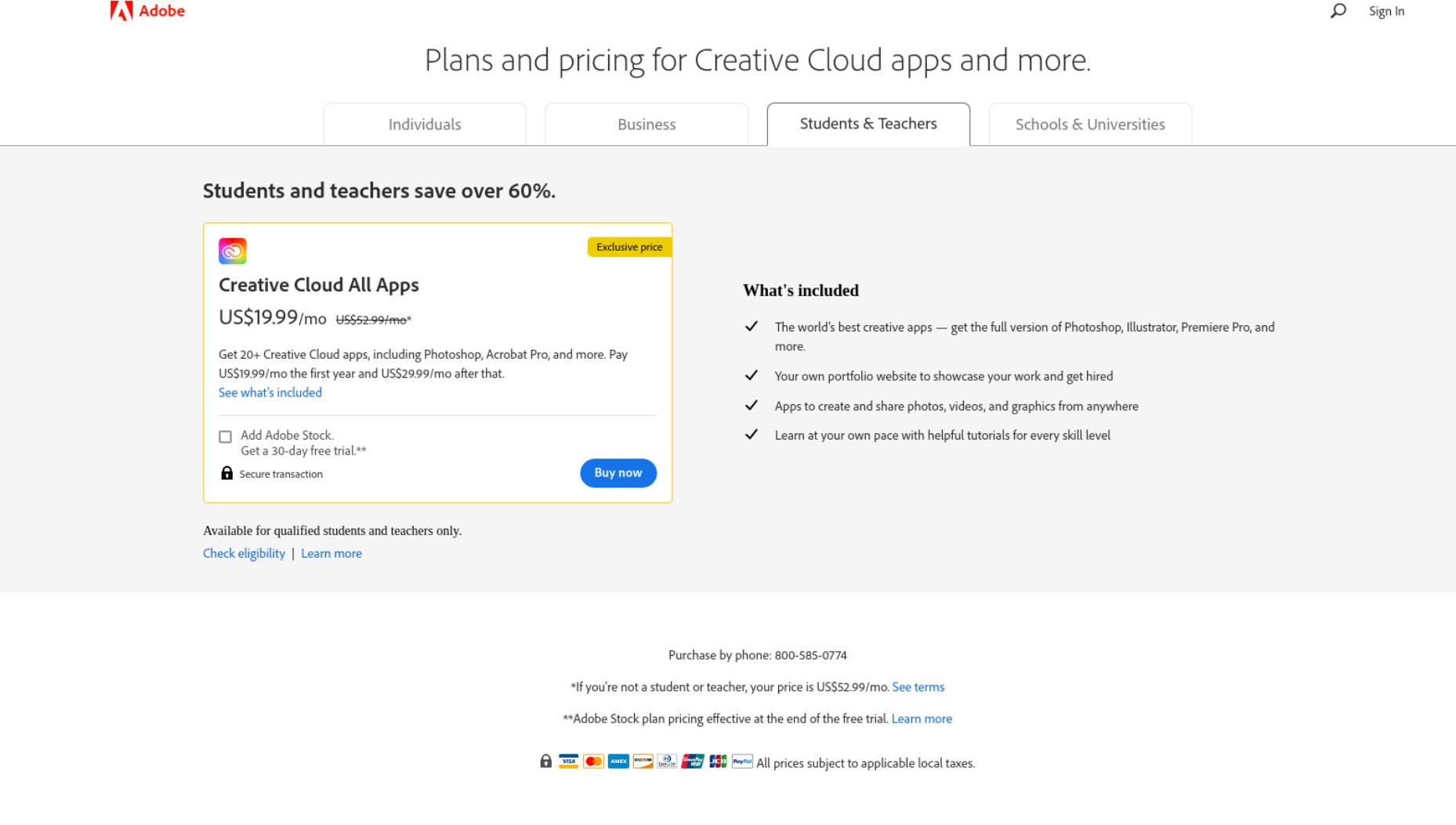
Task: Open the See what's included link
Action: tap(270, 393)
